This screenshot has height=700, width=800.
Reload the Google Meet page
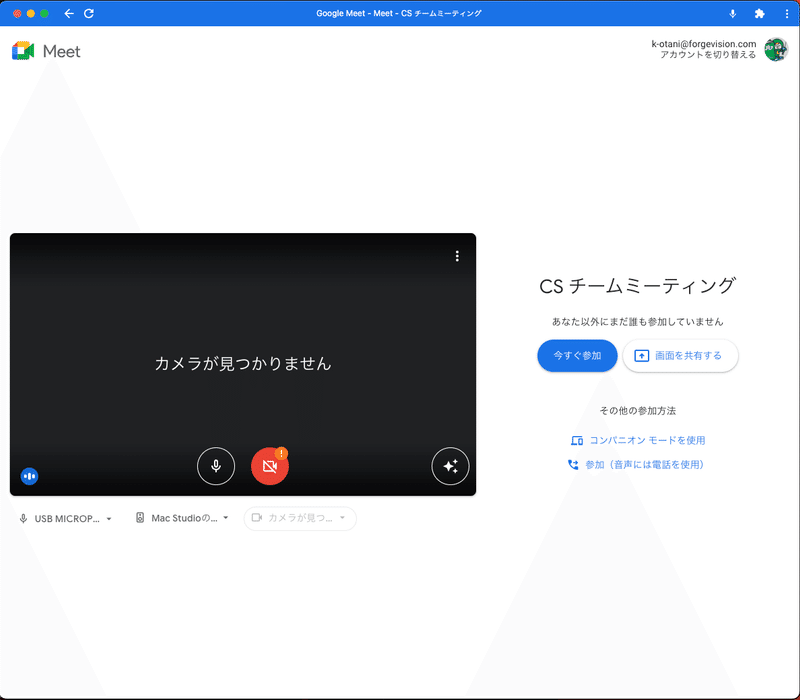89,13
